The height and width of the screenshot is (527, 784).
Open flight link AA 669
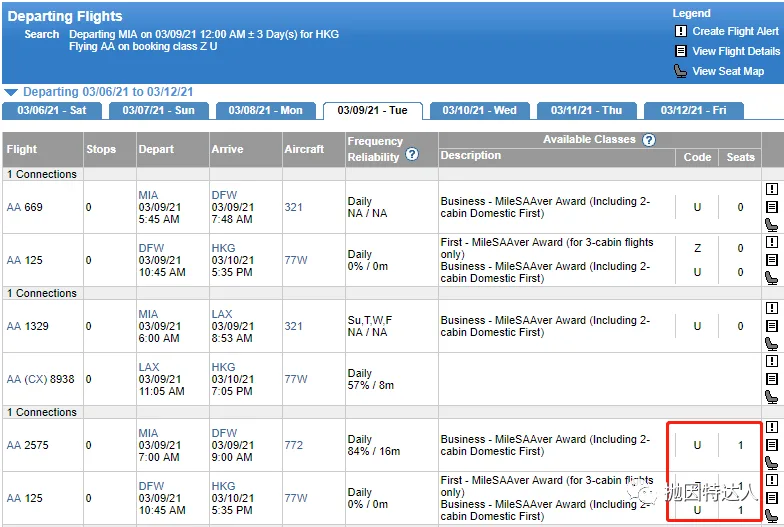click(x=24, y=207)
